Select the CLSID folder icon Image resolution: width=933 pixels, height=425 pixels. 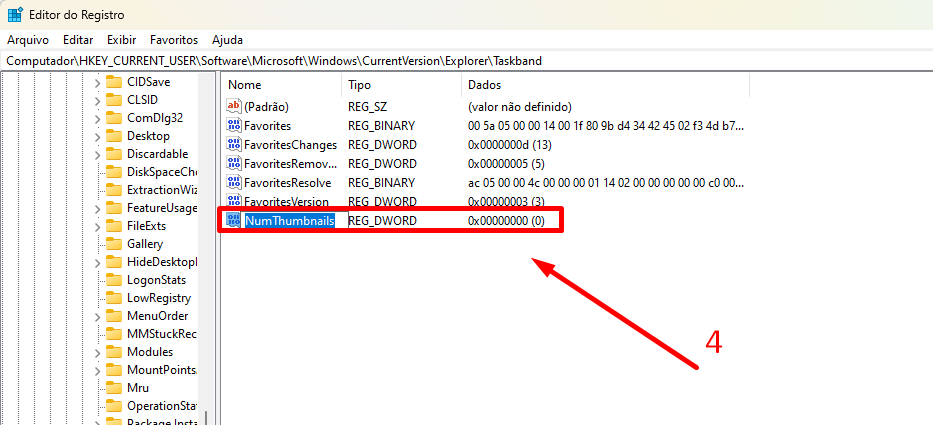pos(114,100)
